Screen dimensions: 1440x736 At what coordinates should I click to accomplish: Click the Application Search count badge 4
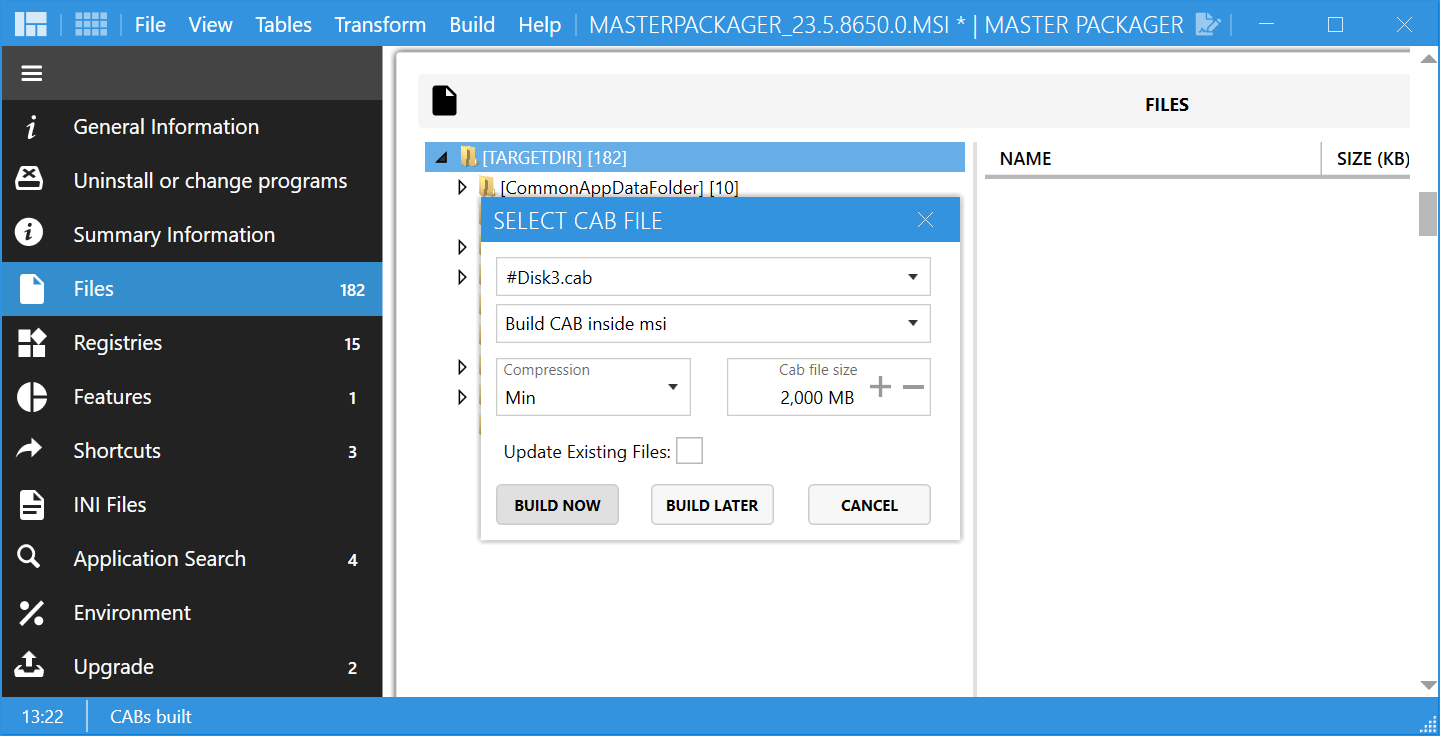pyautogui.click(x=352, y=560)
